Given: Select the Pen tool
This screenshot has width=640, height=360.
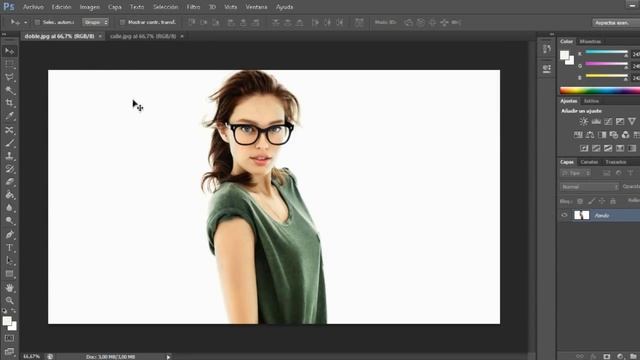Looking at the screenshot, I should [x=9, y=235].
